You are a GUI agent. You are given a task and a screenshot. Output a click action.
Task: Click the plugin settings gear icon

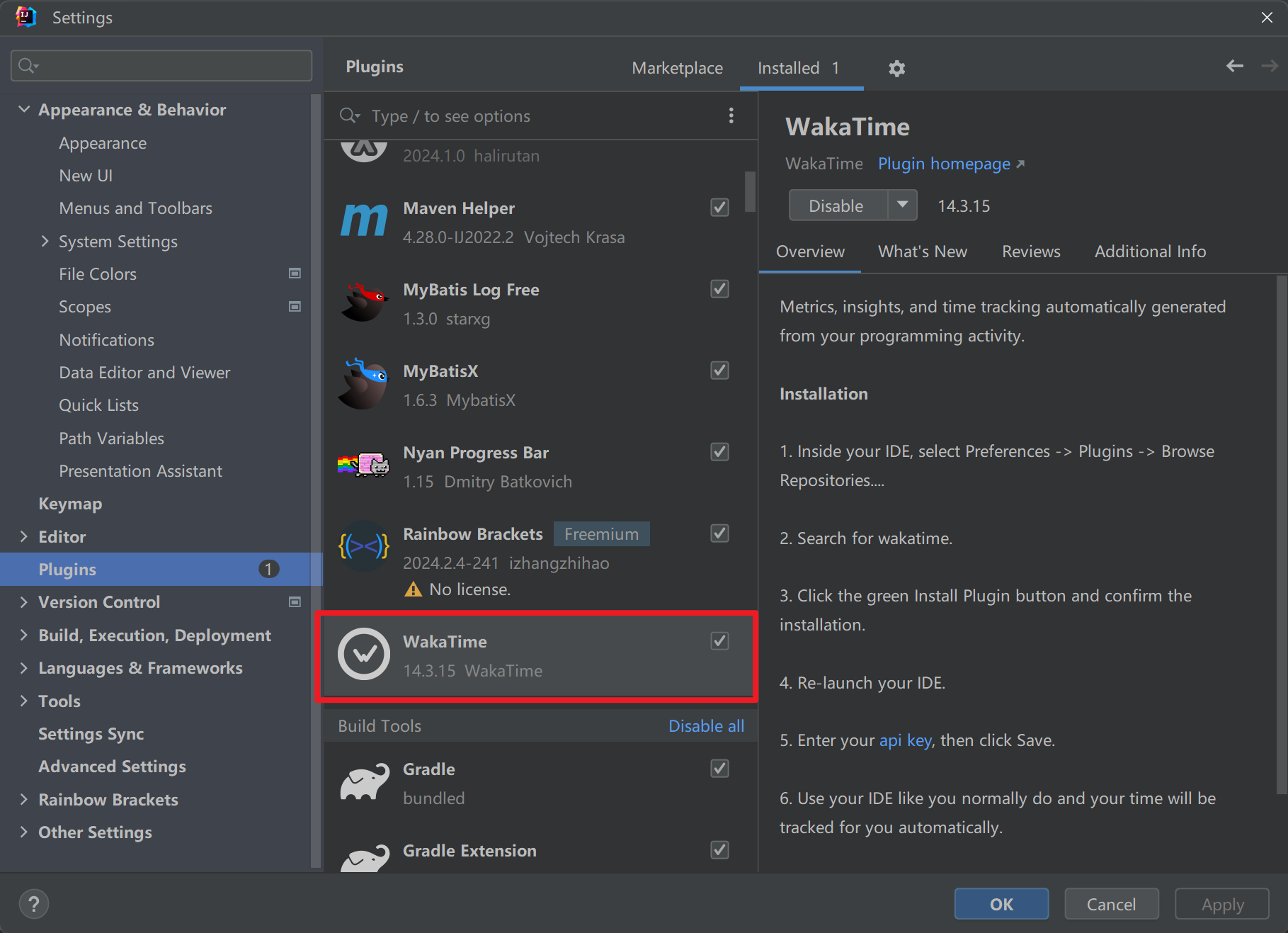pyautogui.click(x=896, y=68)
